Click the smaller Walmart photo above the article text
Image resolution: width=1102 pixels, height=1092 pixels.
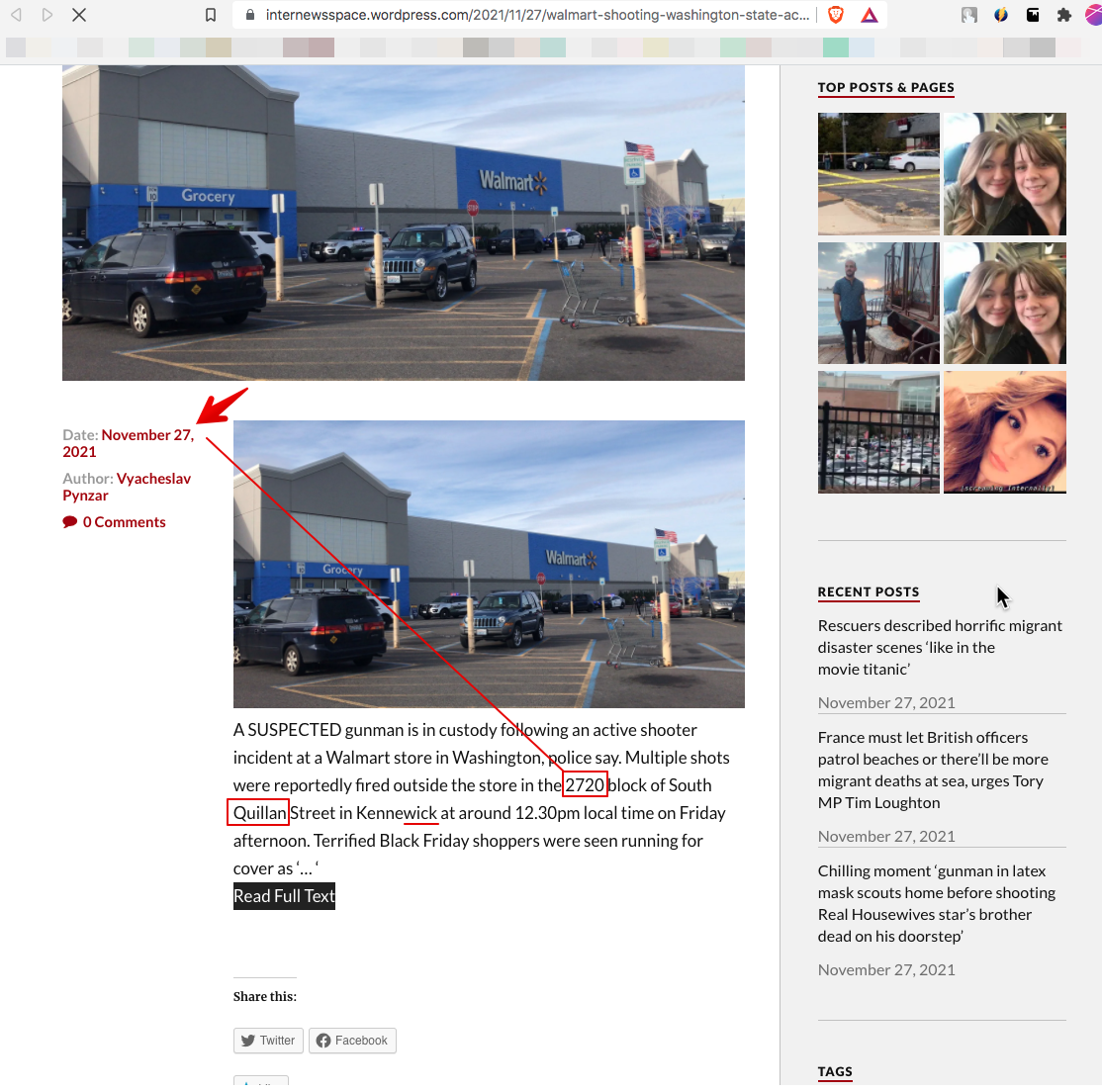(489, 564)
